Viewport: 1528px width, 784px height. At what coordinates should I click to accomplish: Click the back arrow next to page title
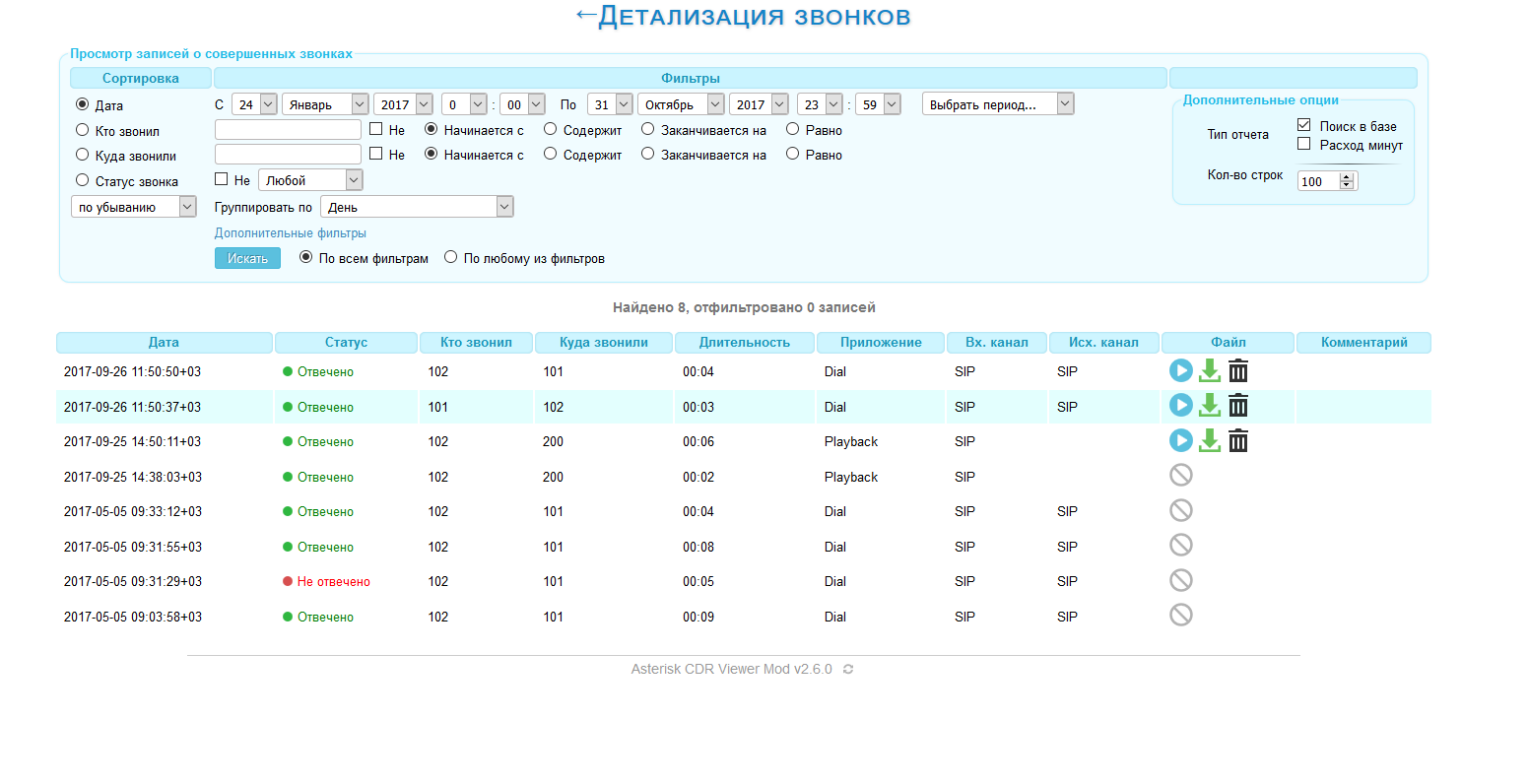(x=586, y=15)
